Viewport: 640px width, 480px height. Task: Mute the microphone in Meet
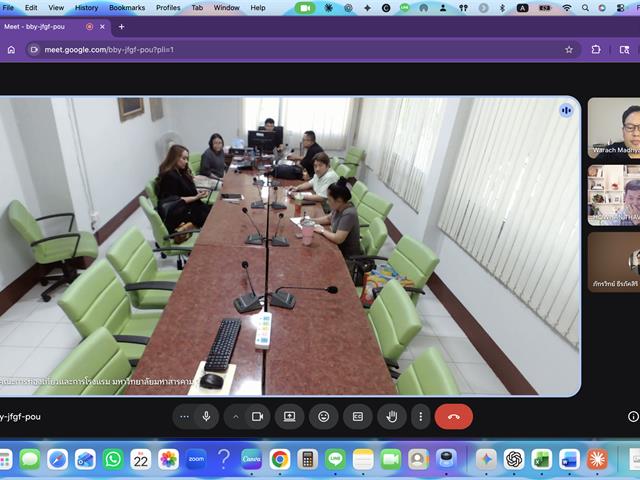coord(207,416)
